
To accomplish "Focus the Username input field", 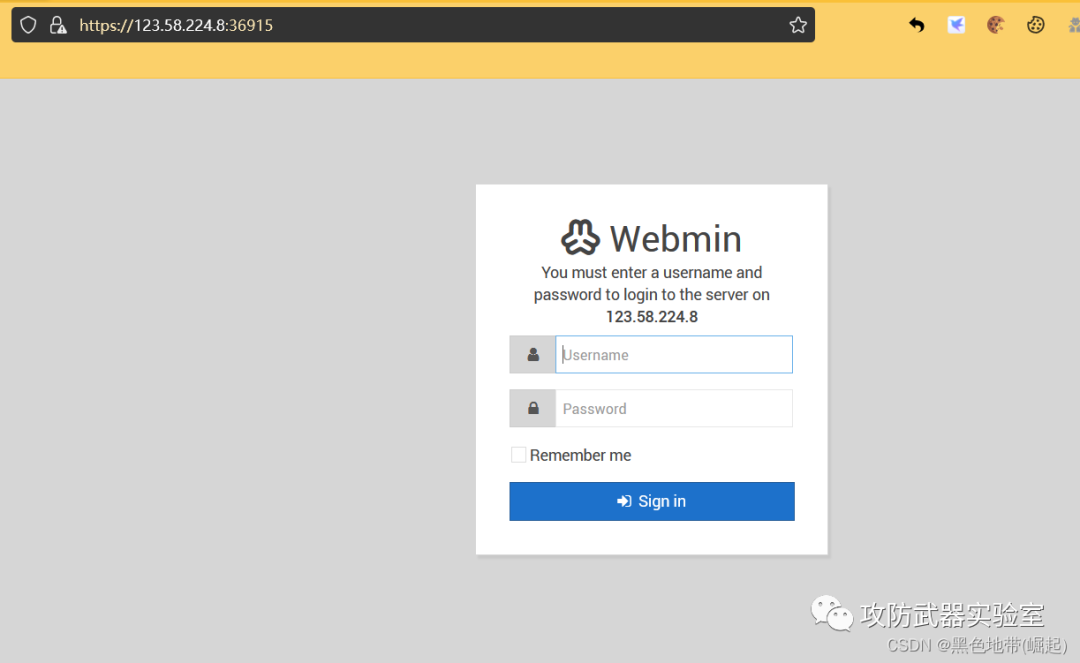I will click(x=674, y=355).
